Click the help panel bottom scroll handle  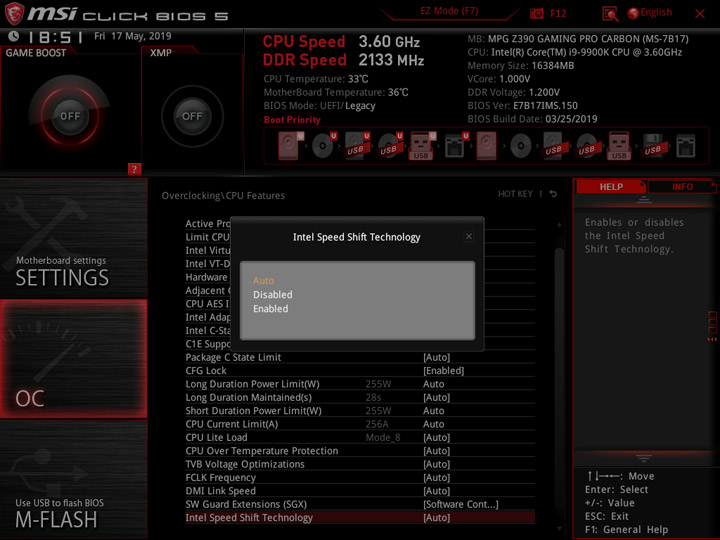pyautogui.click(x=643, y=458)
